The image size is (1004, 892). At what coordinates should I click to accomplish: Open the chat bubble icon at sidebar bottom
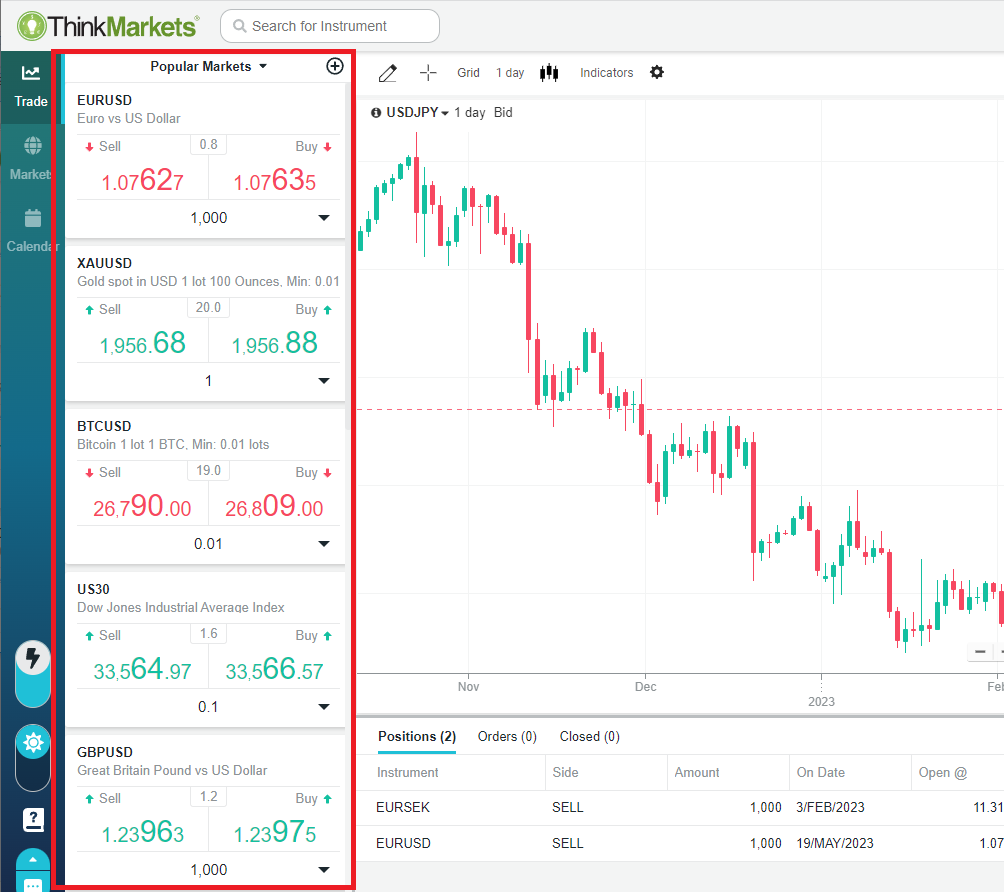(x=33, y=884)
